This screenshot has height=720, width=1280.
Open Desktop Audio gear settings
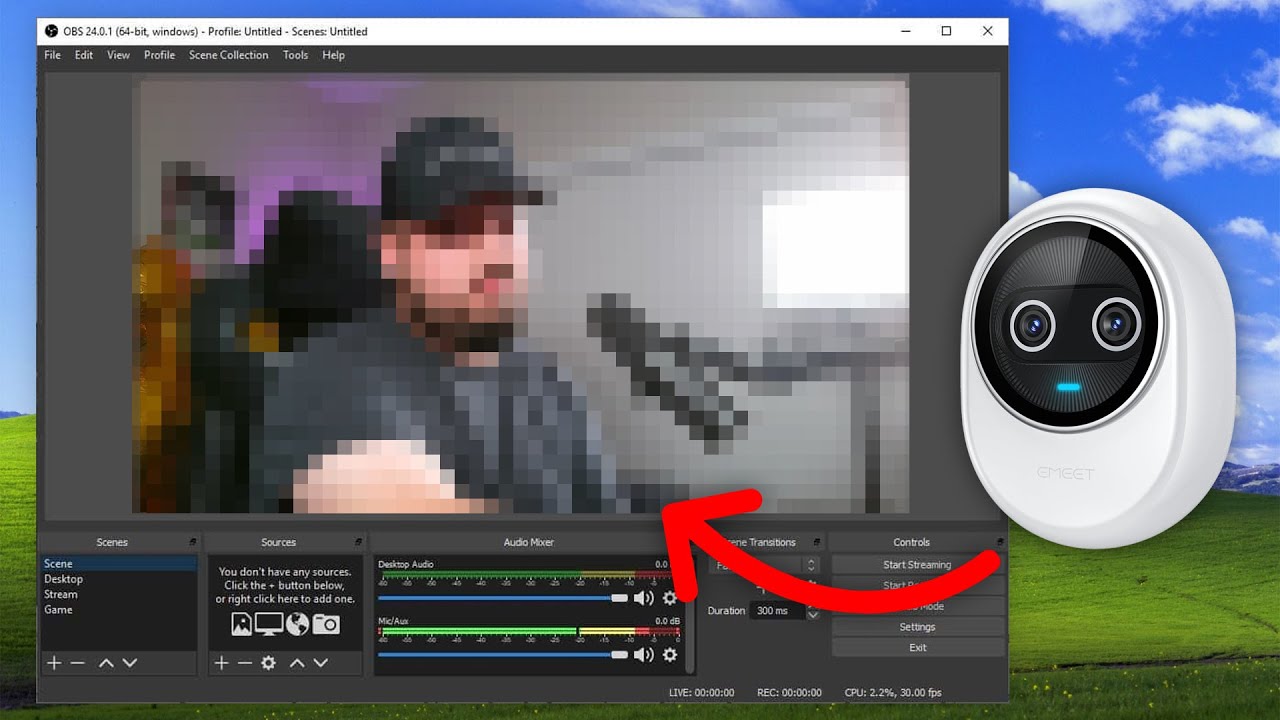point(670,598)
